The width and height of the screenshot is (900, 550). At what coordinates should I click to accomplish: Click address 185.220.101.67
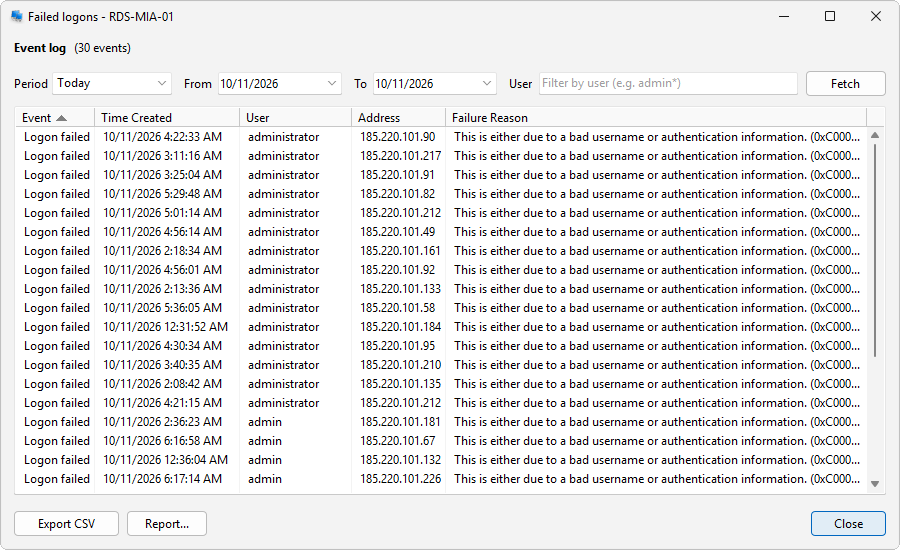click(397, 441)
